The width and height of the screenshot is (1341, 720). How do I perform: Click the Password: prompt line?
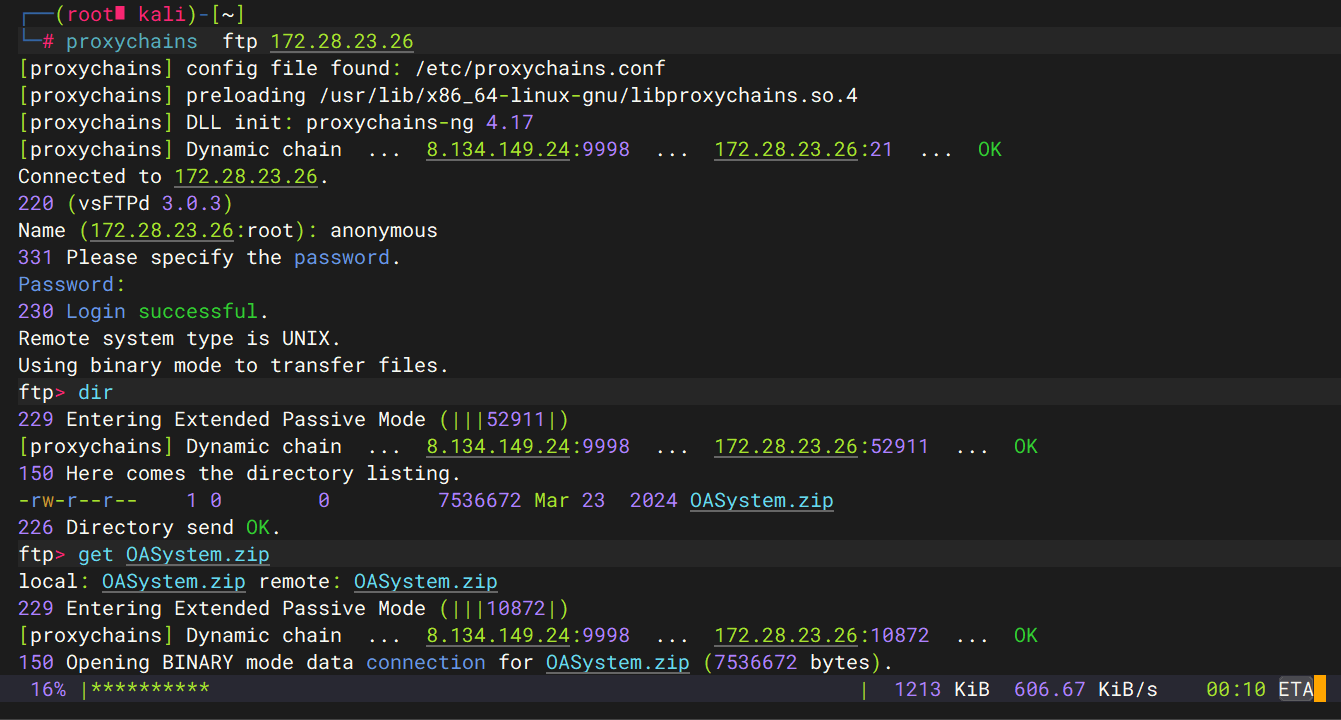(x=72, y=285)
